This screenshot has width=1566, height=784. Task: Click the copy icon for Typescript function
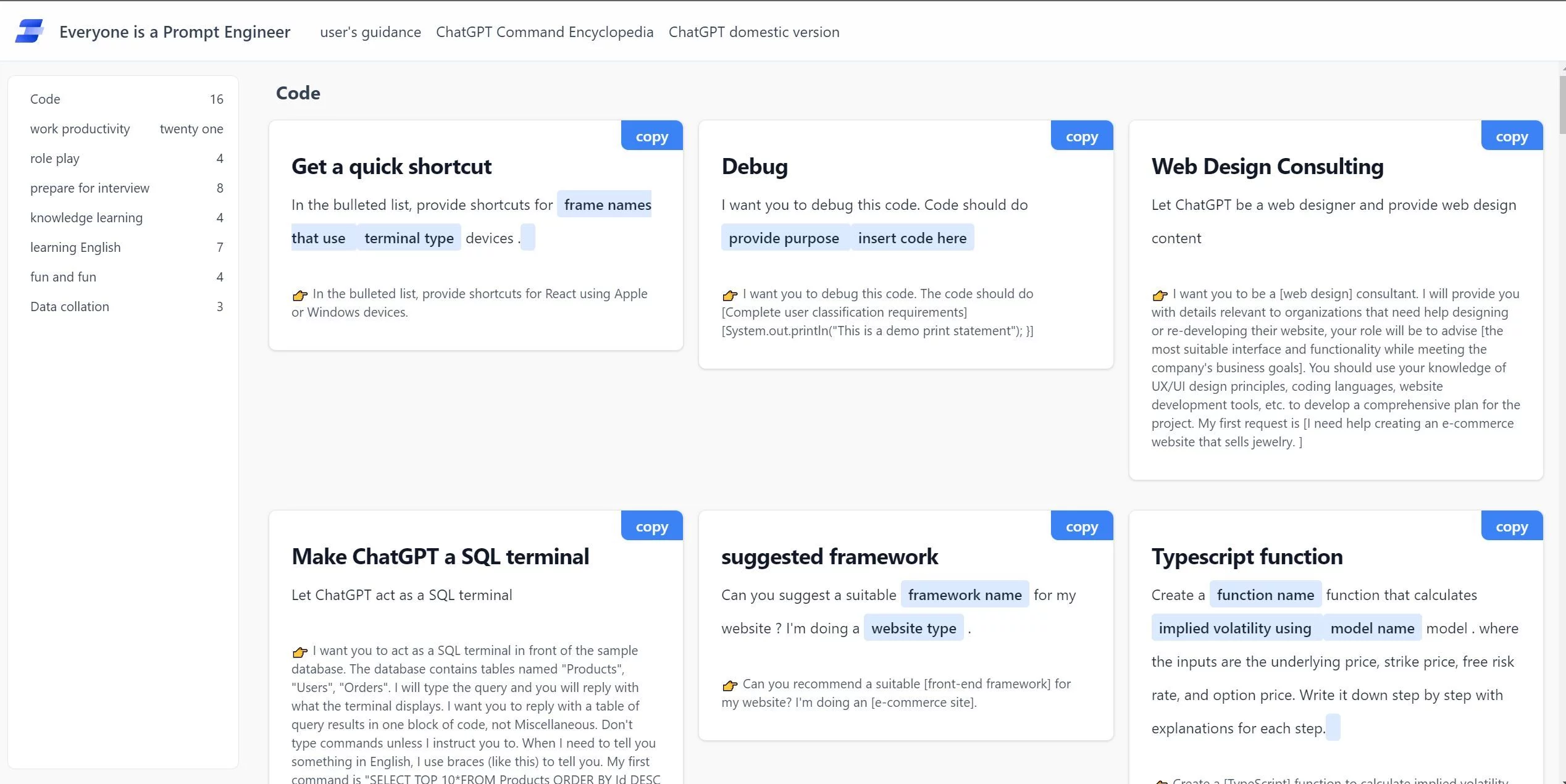coord(1511,524)
